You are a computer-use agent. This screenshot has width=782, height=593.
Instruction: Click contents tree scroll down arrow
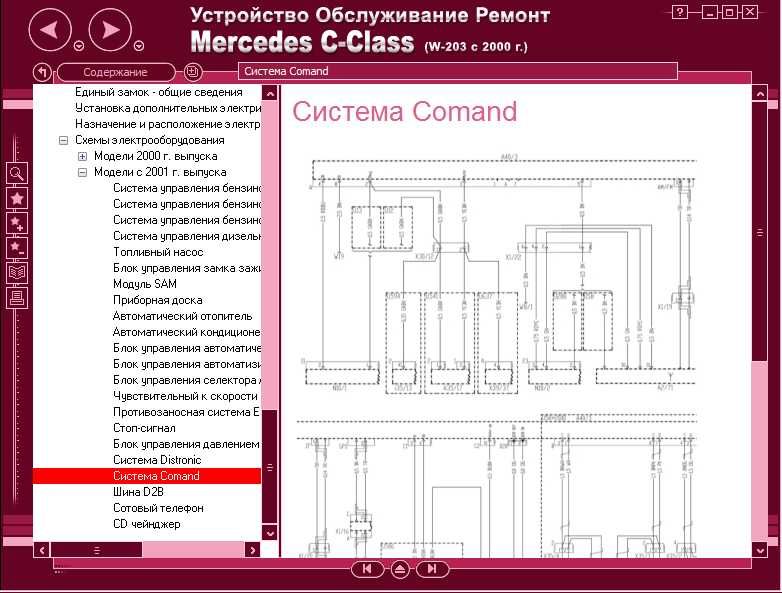click(x=270, y=533)
